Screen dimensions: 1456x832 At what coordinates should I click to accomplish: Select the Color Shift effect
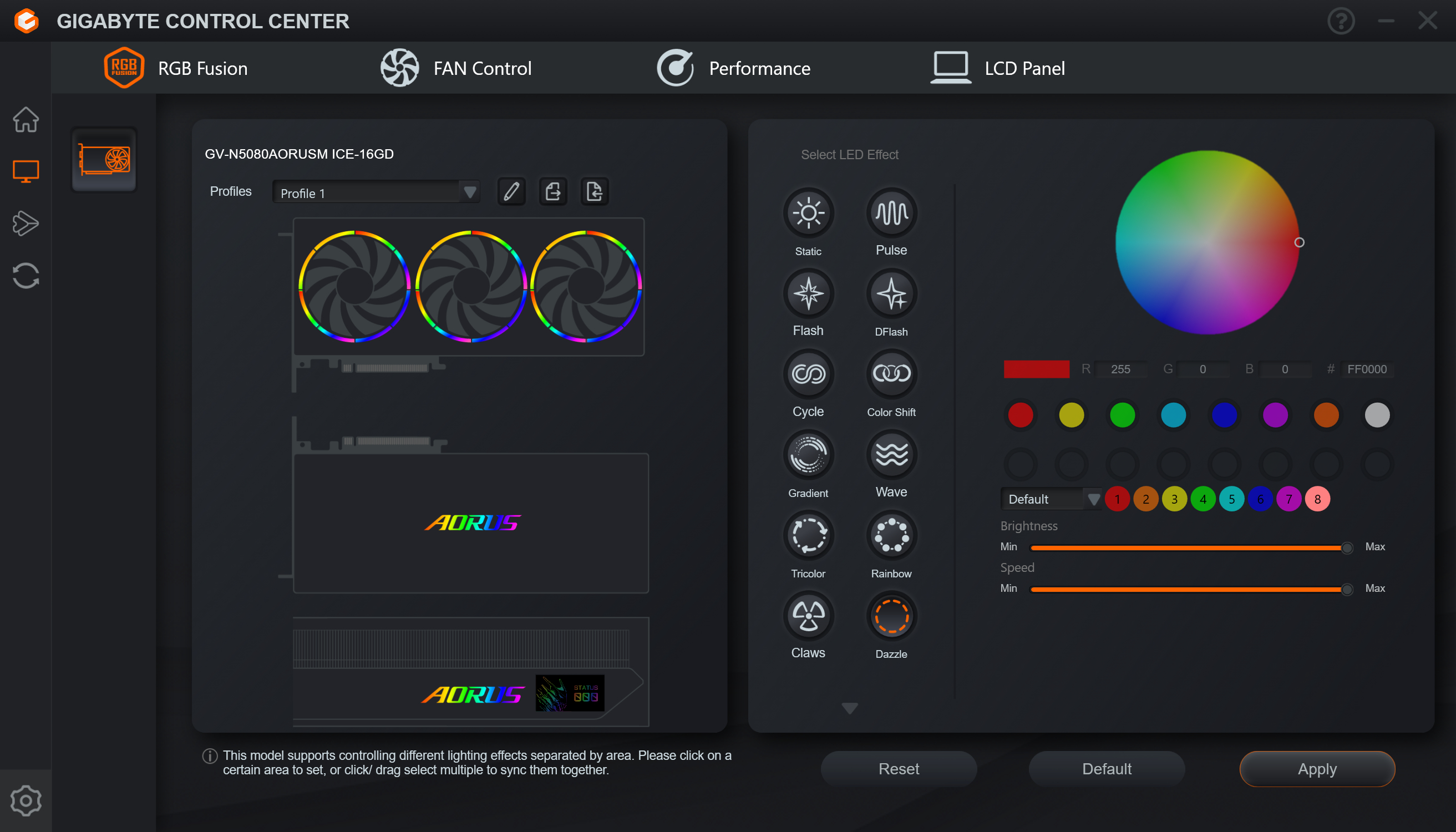(891, 374)
